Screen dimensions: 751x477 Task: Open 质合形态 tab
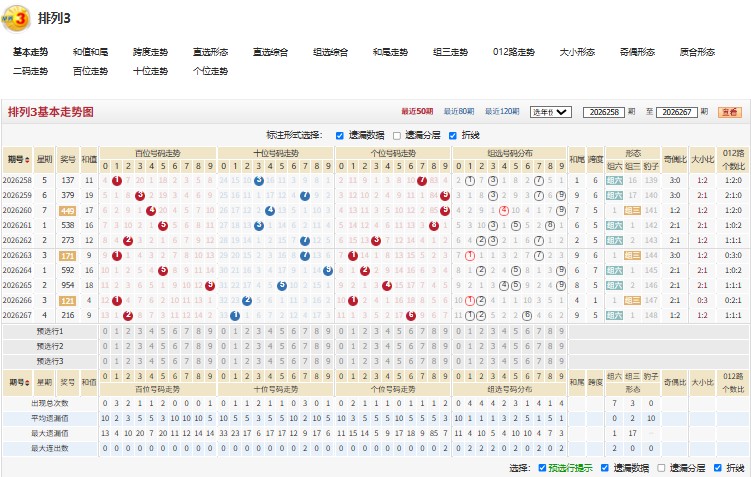(697, 52)
